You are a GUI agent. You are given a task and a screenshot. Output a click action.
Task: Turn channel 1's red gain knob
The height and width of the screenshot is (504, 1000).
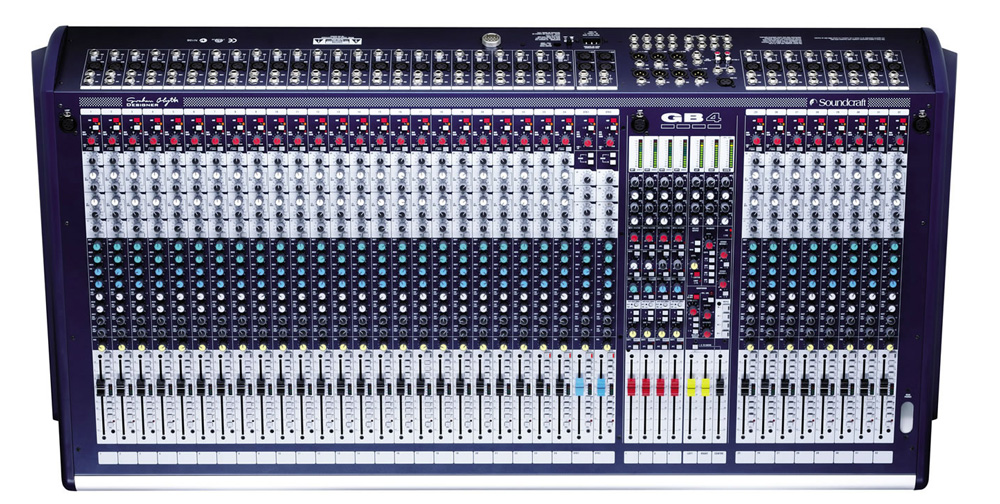92,141
